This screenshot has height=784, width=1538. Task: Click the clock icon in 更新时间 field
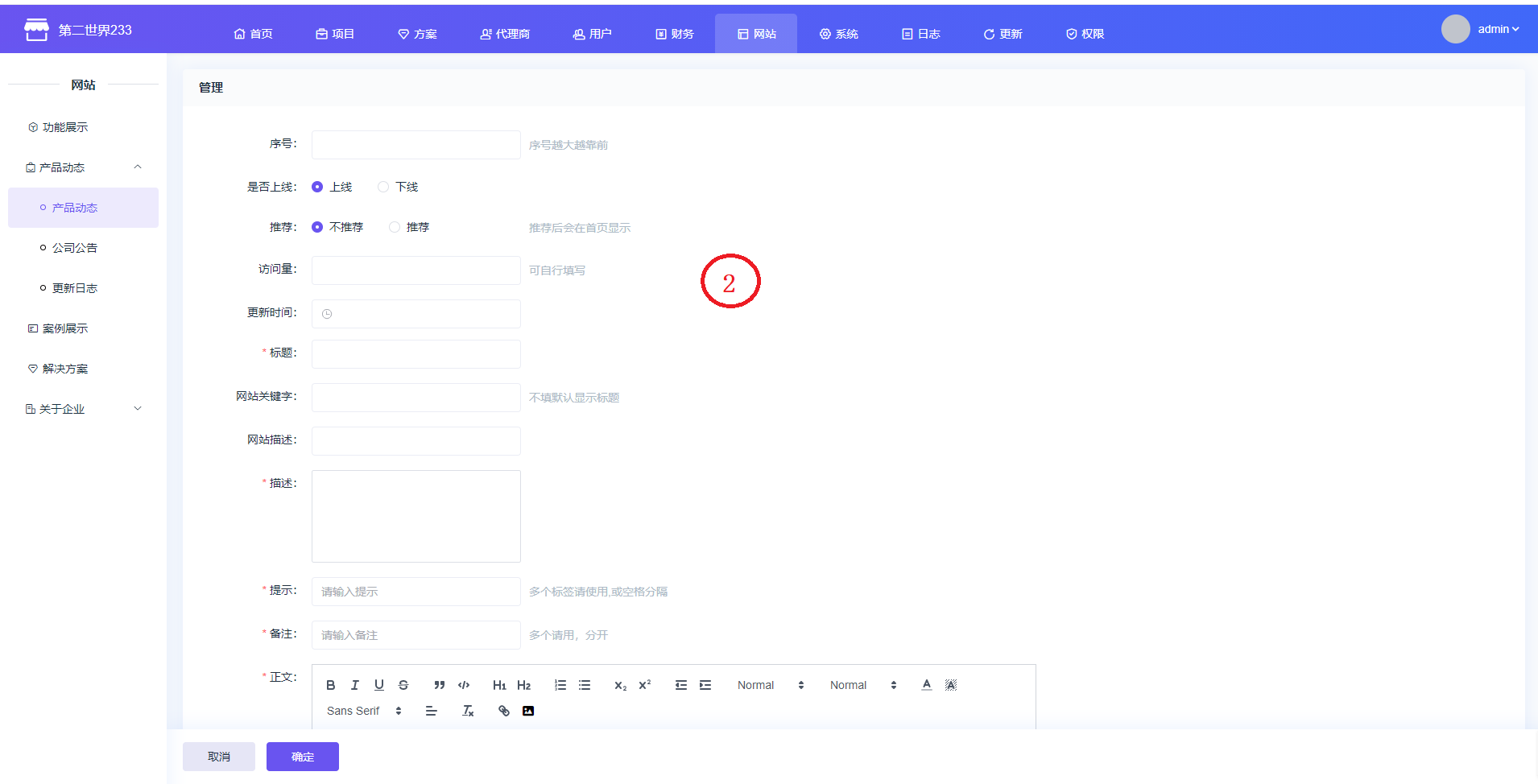327,314
